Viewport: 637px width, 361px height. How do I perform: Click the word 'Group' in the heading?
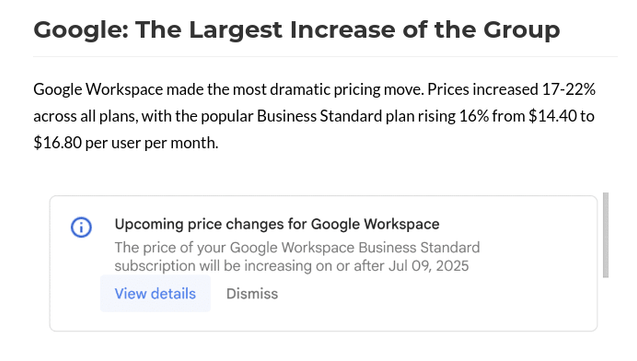pos(522,30)
